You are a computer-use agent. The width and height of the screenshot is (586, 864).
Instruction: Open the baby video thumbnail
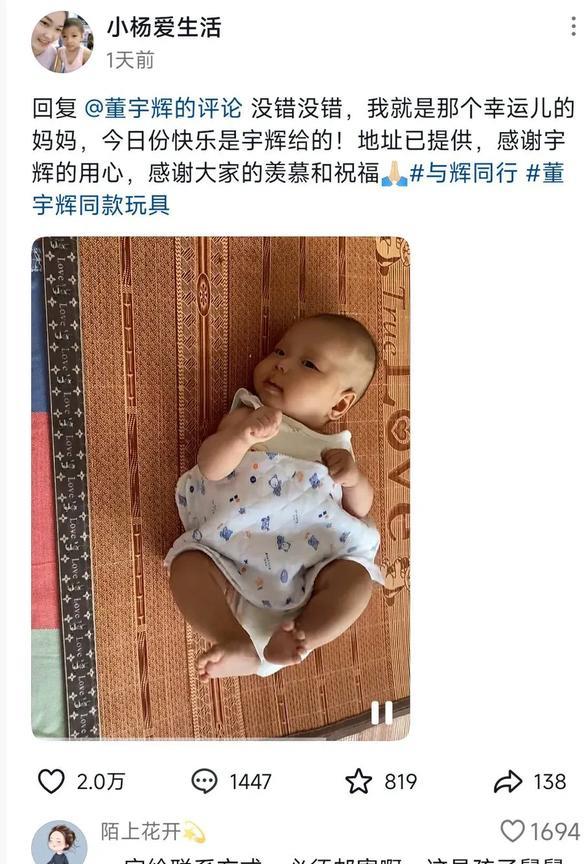221,488
